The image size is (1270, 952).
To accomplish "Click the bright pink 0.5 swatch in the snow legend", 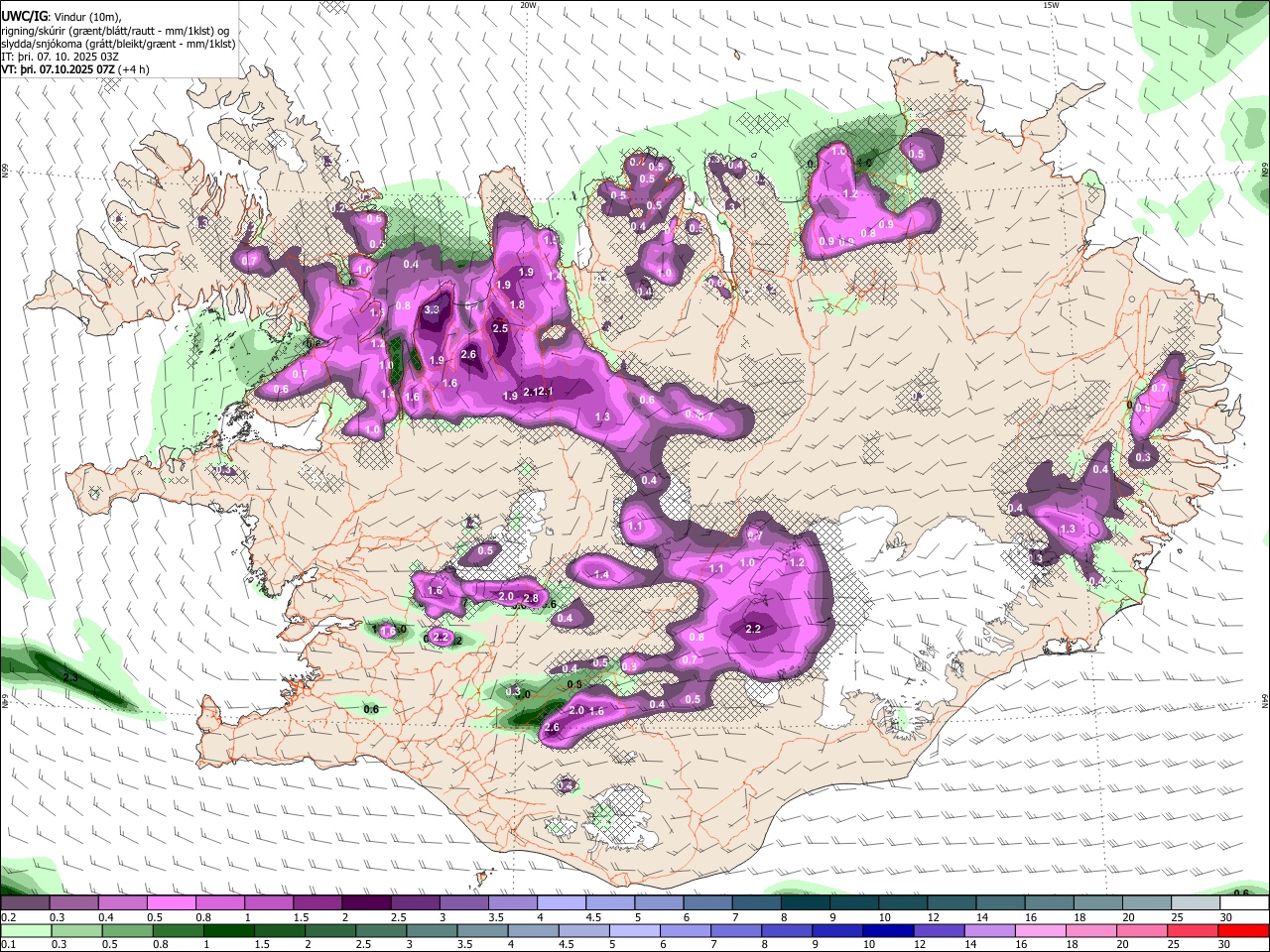I will [x=172, y=903].
